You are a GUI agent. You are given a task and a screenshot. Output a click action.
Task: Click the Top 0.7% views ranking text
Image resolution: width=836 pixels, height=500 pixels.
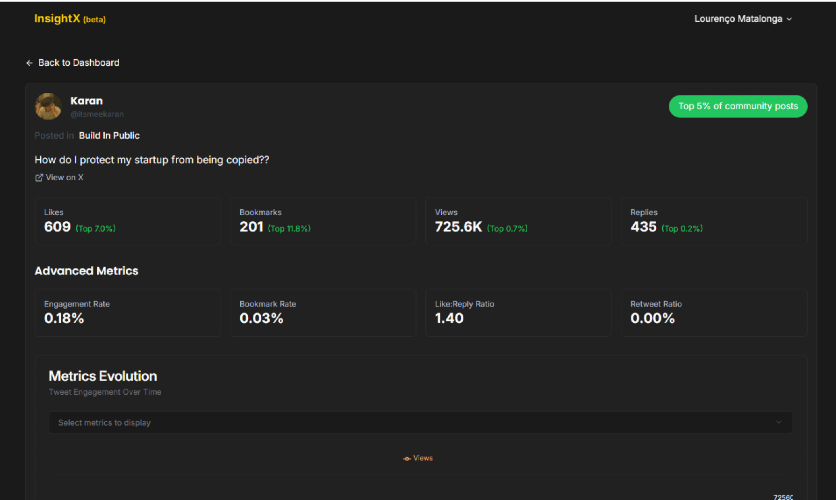pyautogui.click(x=507, y=228)
